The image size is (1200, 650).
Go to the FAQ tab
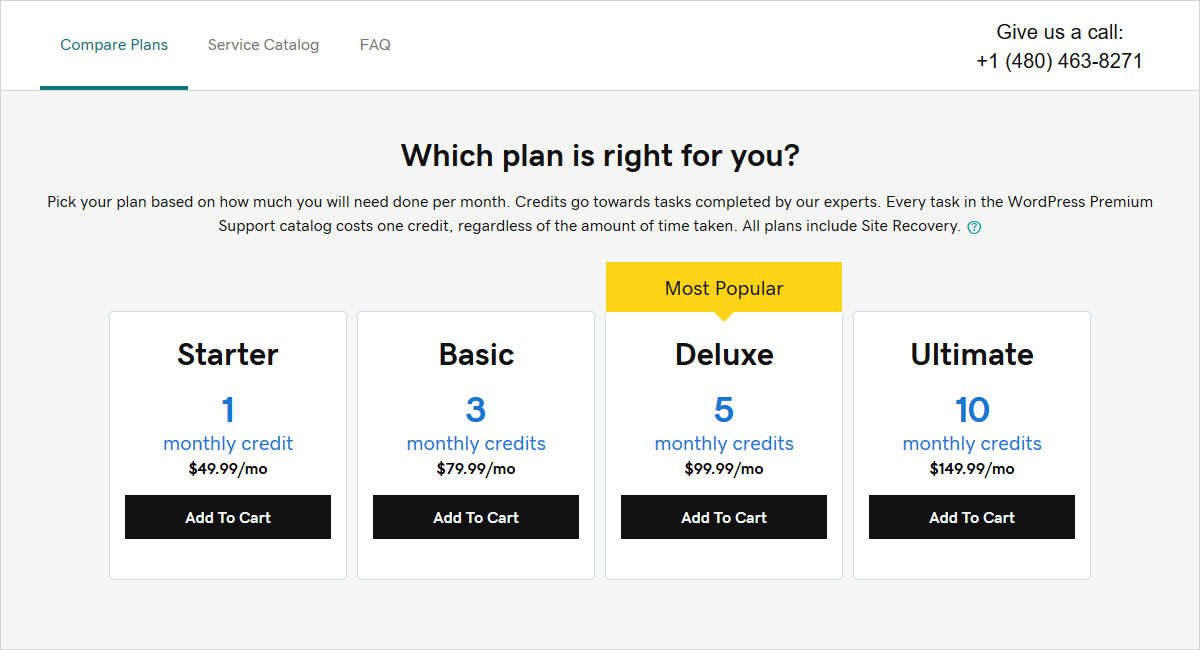(x=375, y=45)
